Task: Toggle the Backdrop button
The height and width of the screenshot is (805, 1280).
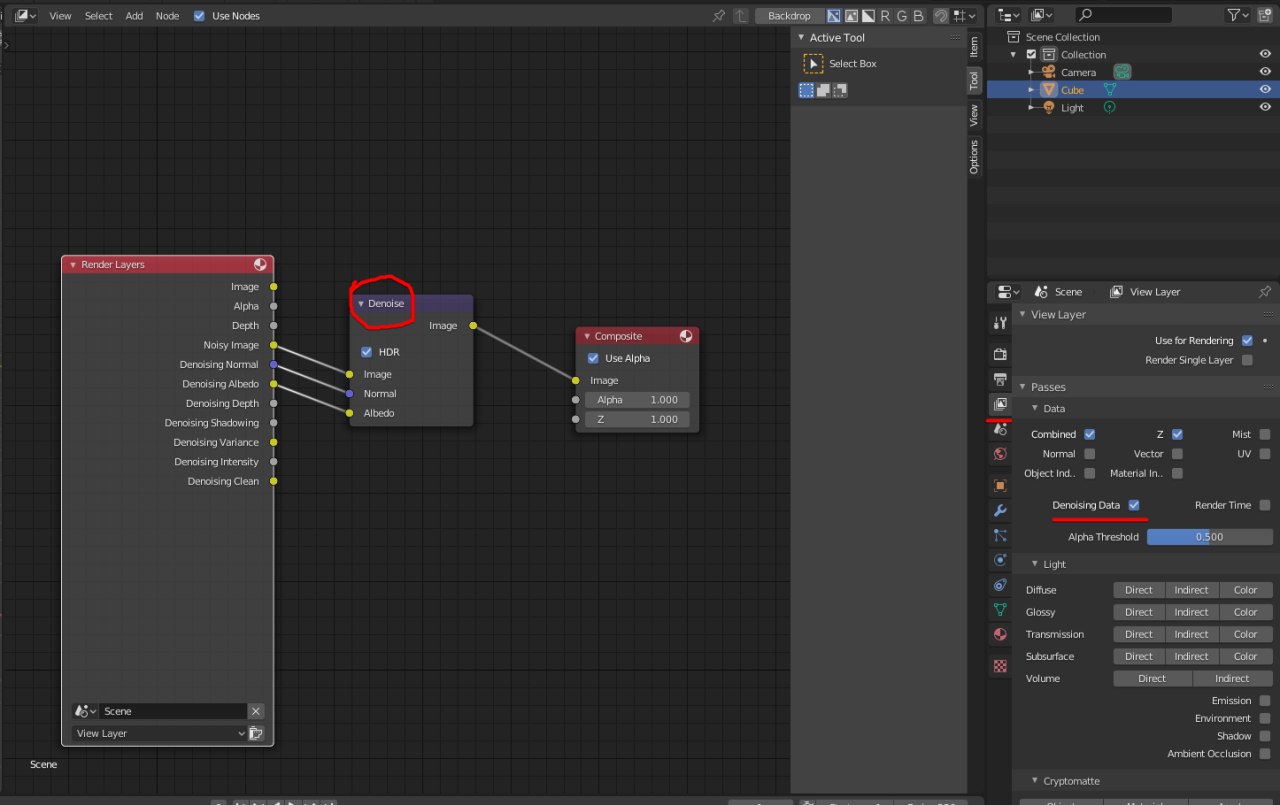Action: [790, 16]
